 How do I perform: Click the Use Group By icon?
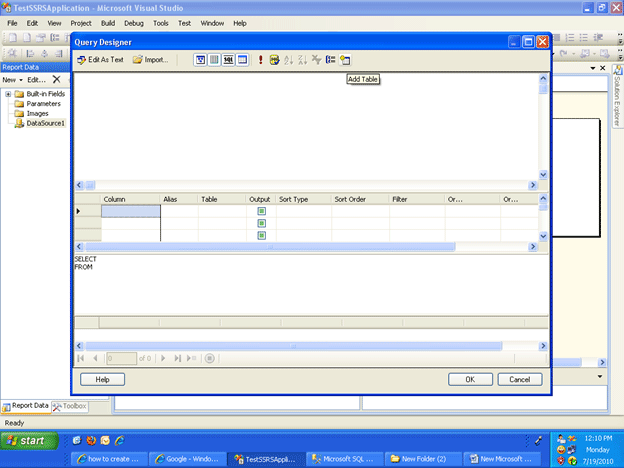330,60
